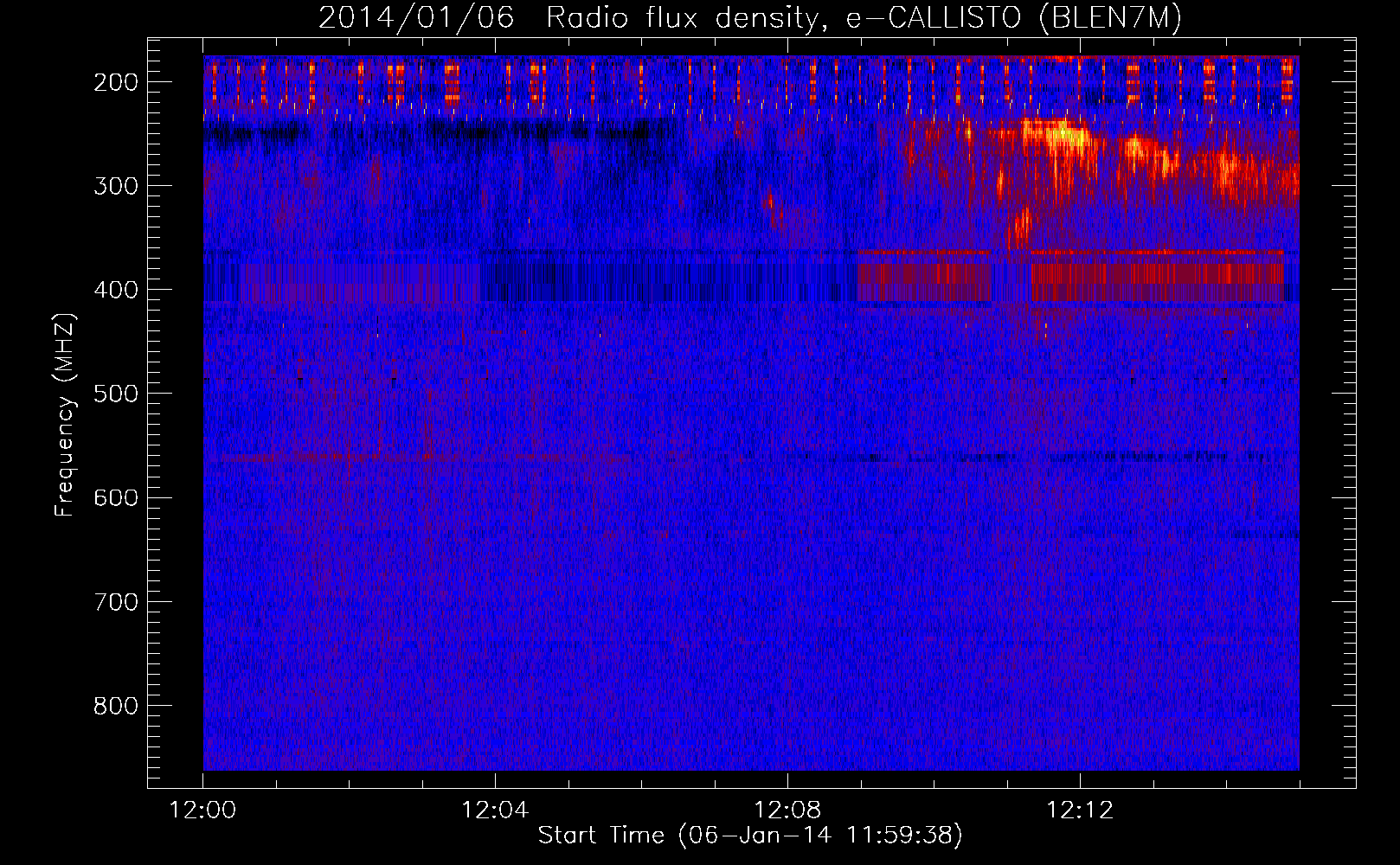The image size is (1400, 865).
Task: Click the 200 frequency tick label
Action: pos(116,82)
